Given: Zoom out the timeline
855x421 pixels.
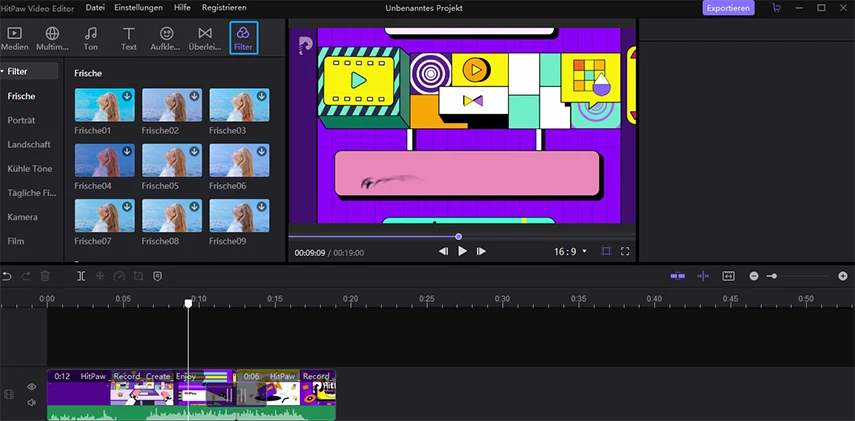Looking at the screenshot, I should pyautogui.click(x=754, y=276).
